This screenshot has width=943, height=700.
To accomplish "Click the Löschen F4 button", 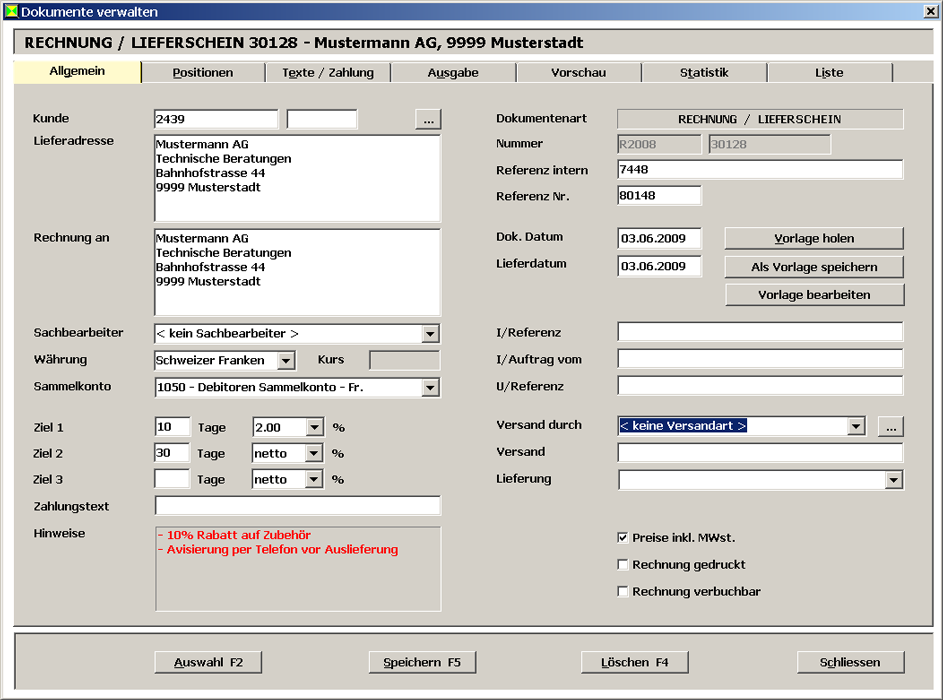I will tap(635, 662).
